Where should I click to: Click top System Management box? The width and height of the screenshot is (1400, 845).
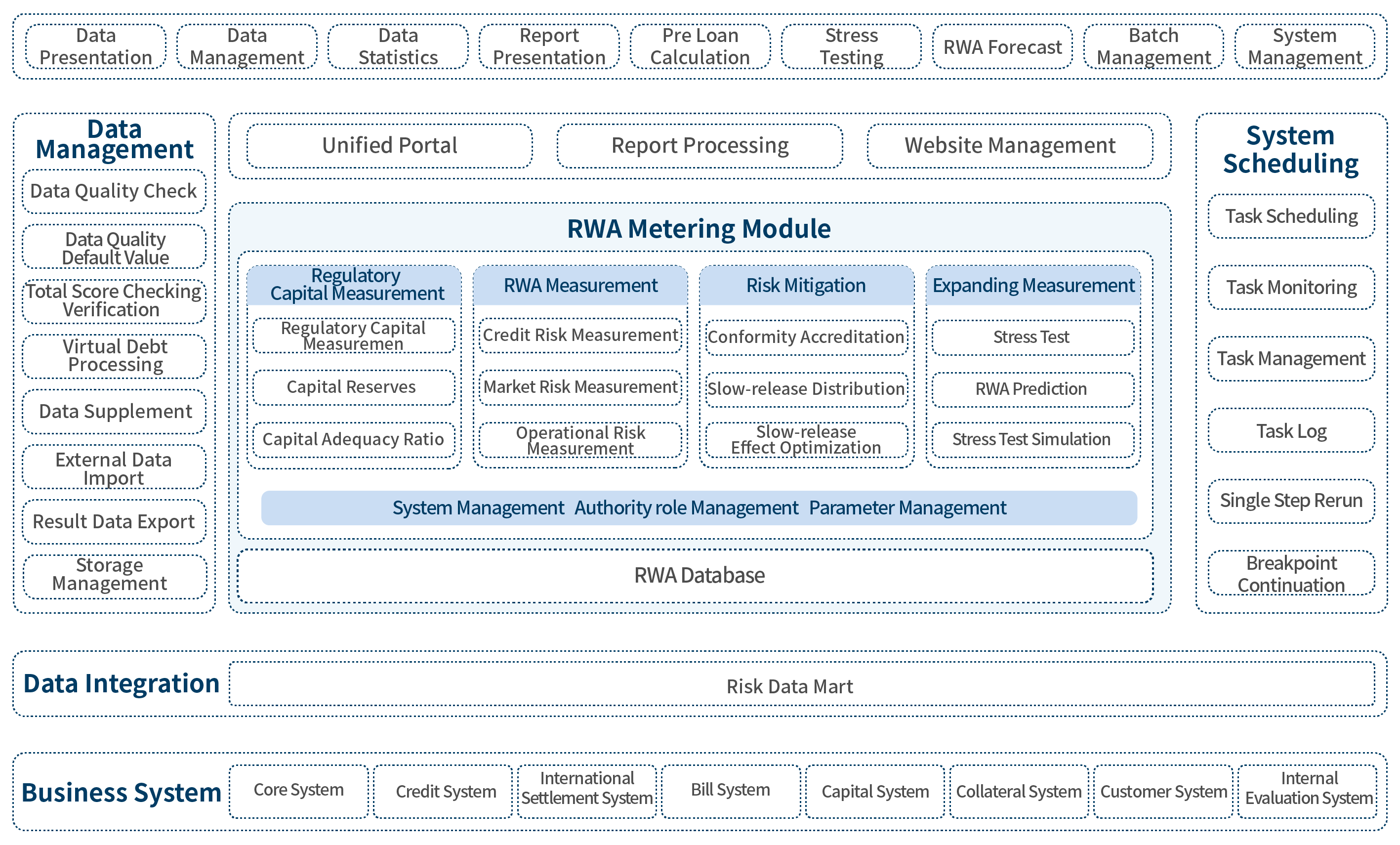tap(1305, 46)
